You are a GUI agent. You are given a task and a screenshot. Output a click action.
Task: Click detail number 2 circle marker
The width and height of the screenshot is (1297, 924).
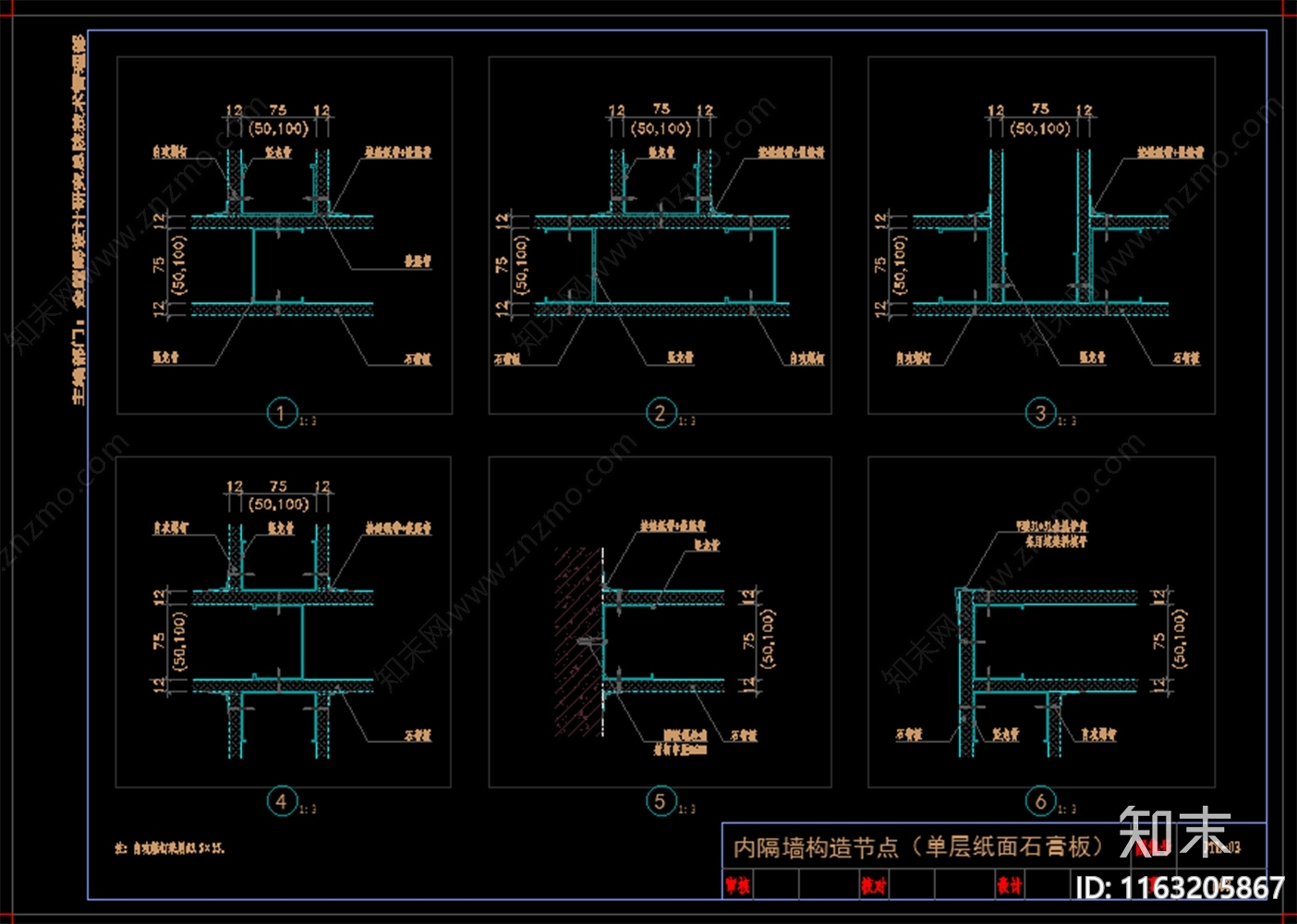[x=661, y=412]
